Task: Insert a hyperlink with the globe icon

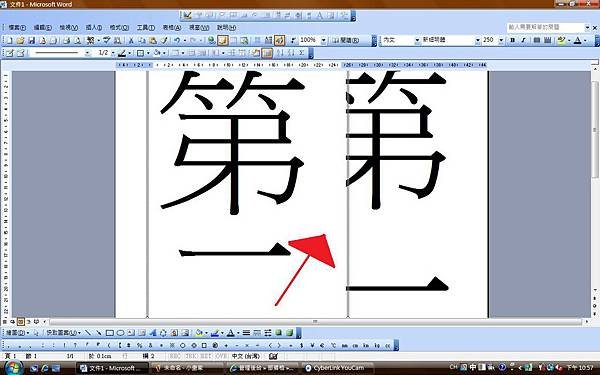Action: click(211, 40)
